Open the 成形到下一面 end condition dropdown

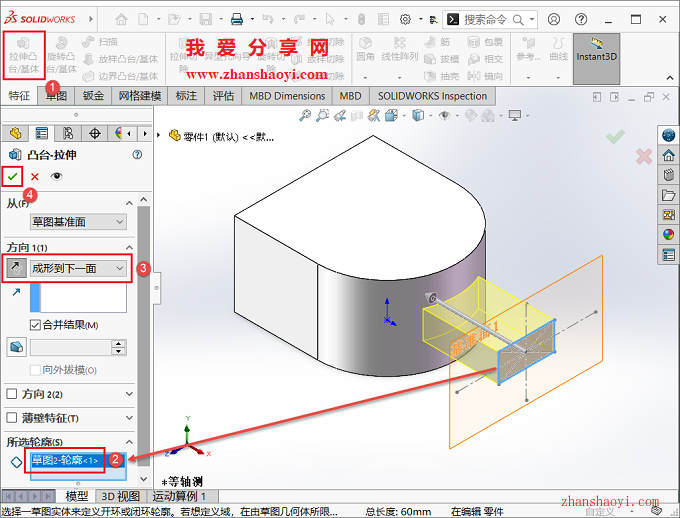(79, 268)
